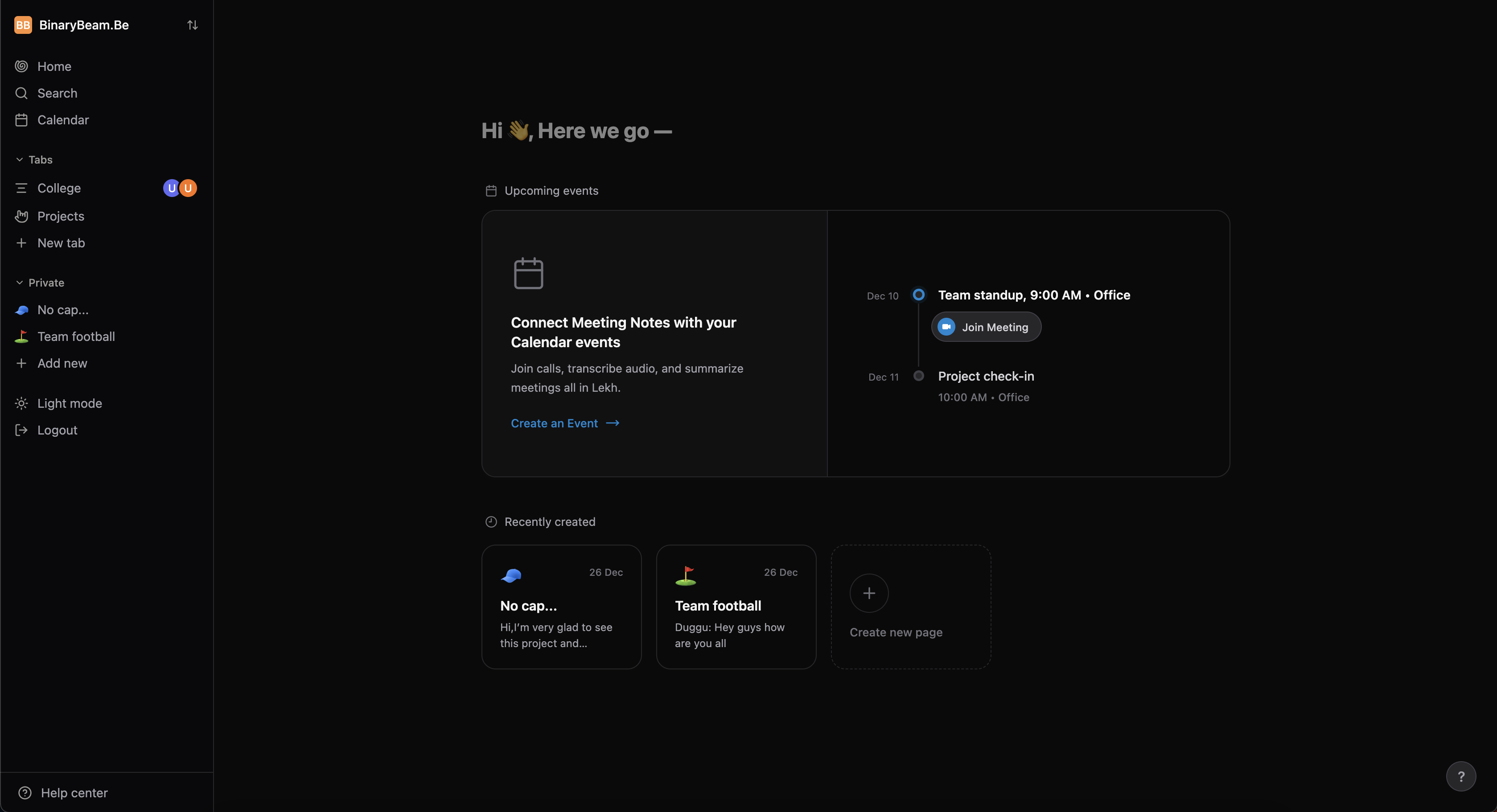This screenshot has height=812, width=1497.
Task: Open the Project check-in event
Action: click(986, 377)
